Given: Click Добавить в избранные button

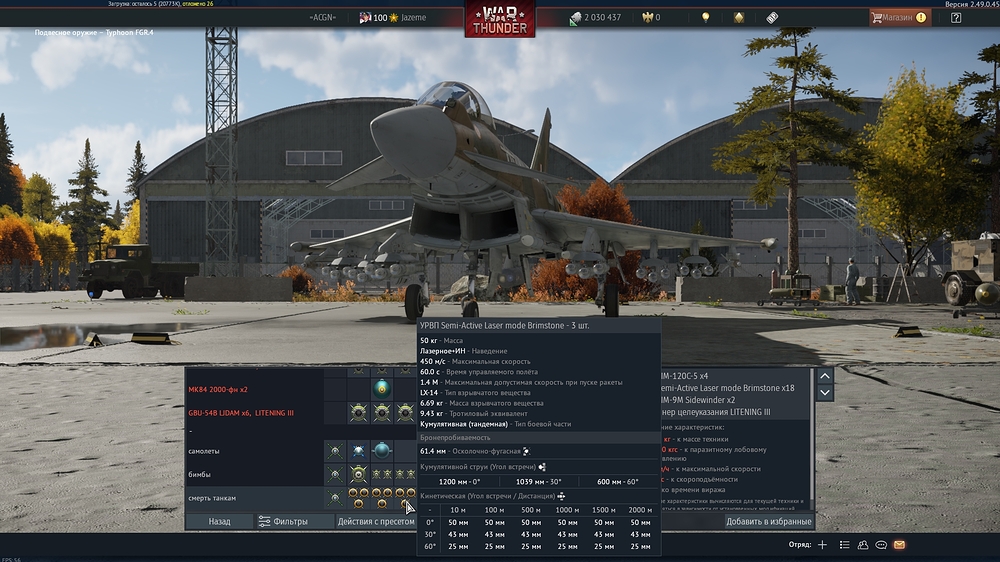Looking at the screenshot, I should click(768, 521).
